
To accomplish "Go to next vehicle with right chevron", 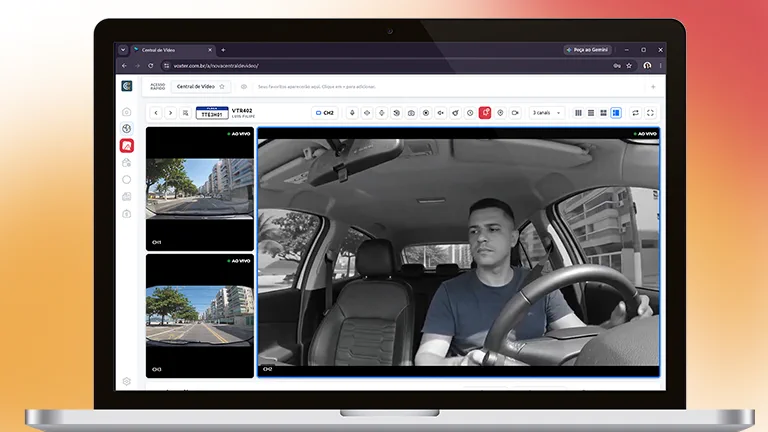I will tap(170, 113).
